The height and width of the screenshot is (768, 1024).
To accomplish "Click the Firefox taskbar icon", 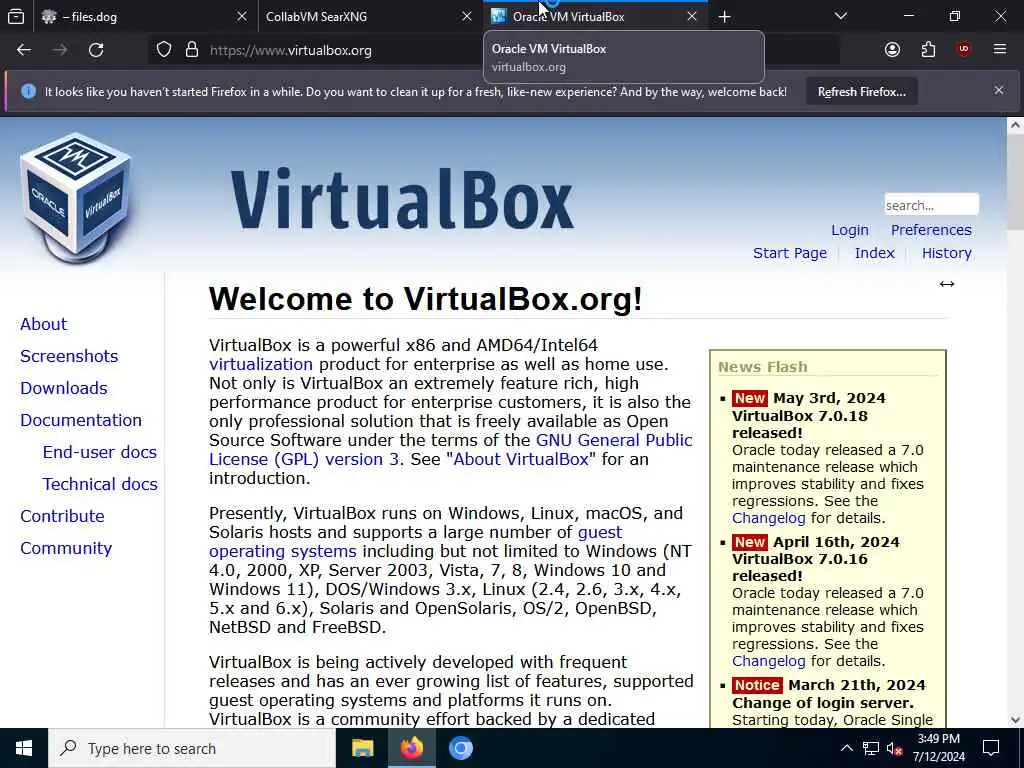I will [x=411, y=748].
